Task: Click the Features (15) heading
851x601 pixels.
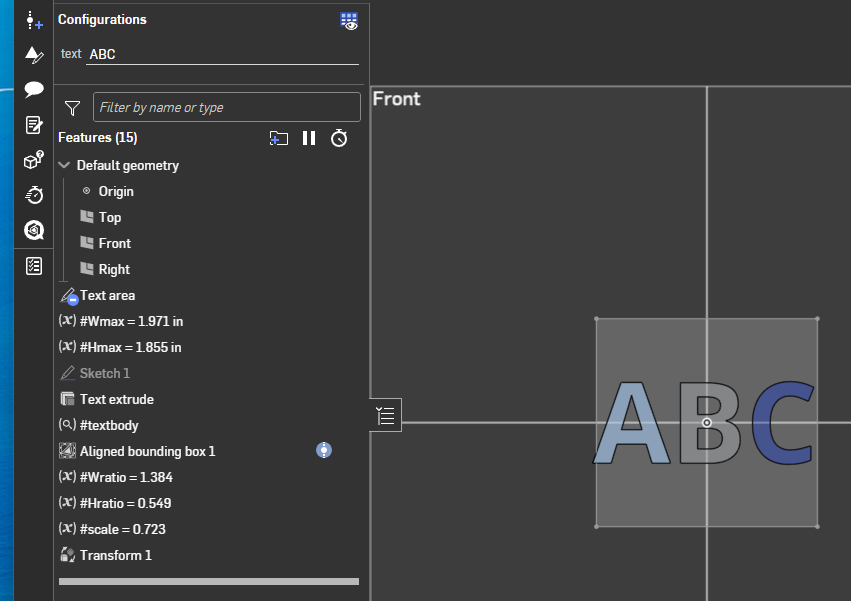Action: point(98,137)
